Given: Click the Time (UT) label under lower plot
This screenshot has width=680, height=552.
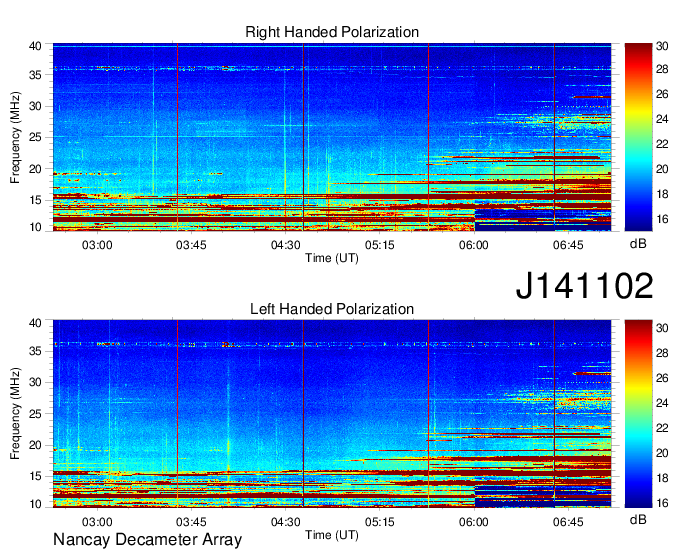Looking at the screenshot, I should click(x=332, y=535).
